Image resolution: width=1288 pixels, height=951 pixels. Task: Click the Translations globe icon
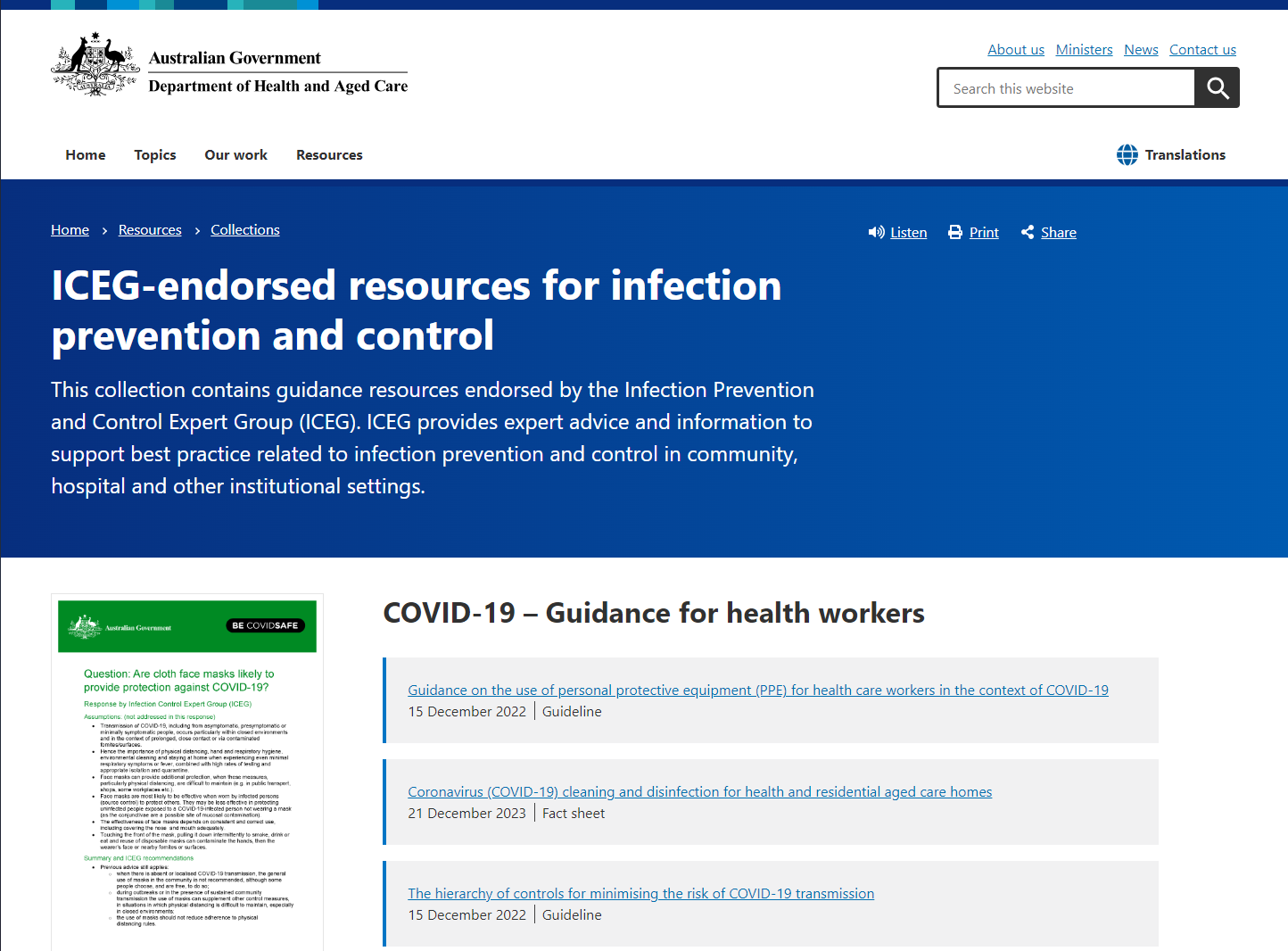coord(1127,154)
